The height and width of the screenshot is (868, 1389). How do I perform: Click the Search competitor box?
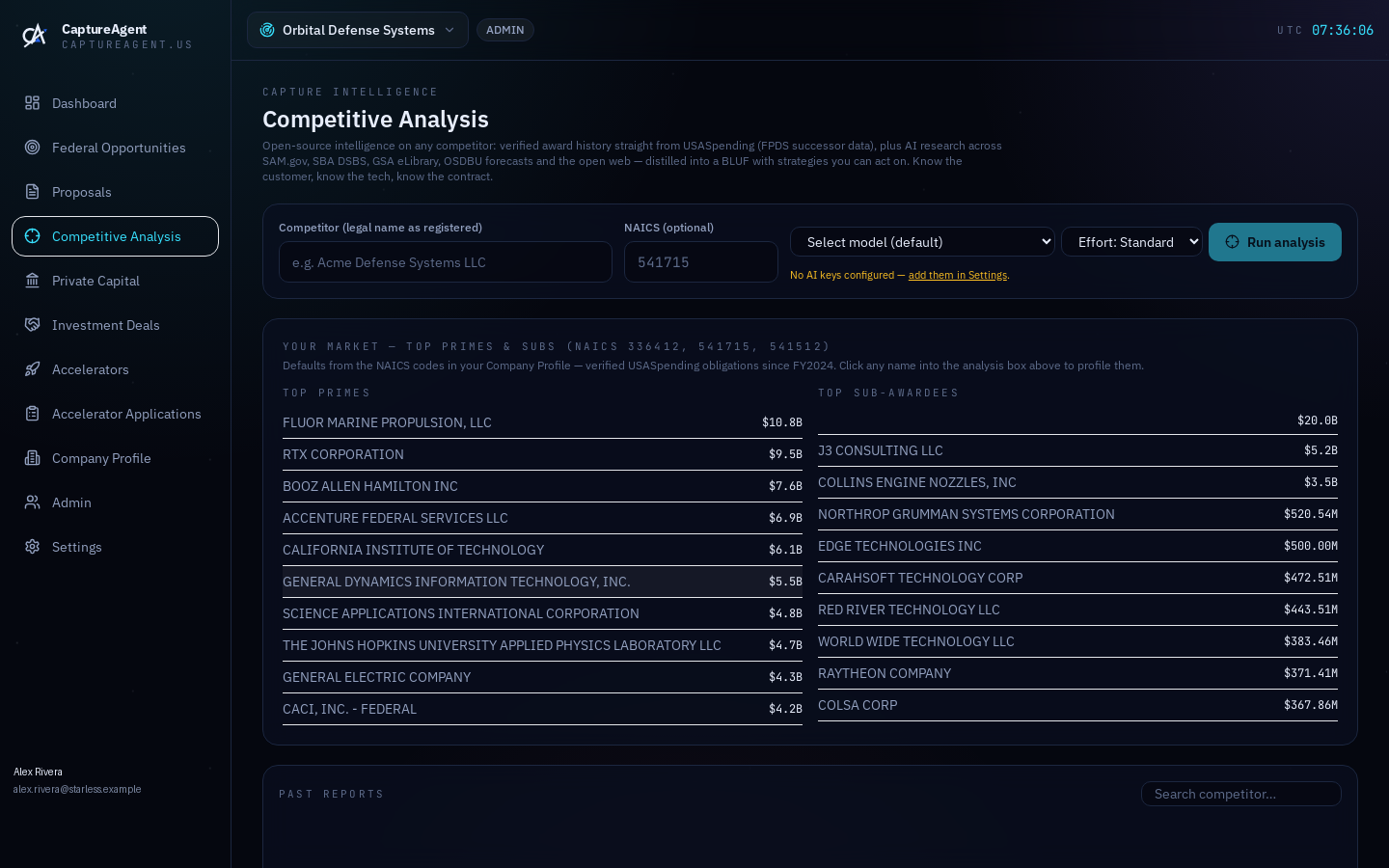click(1241, 794)
